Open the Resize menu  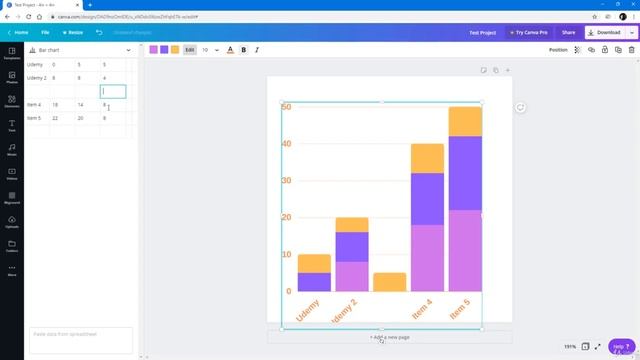73,32
